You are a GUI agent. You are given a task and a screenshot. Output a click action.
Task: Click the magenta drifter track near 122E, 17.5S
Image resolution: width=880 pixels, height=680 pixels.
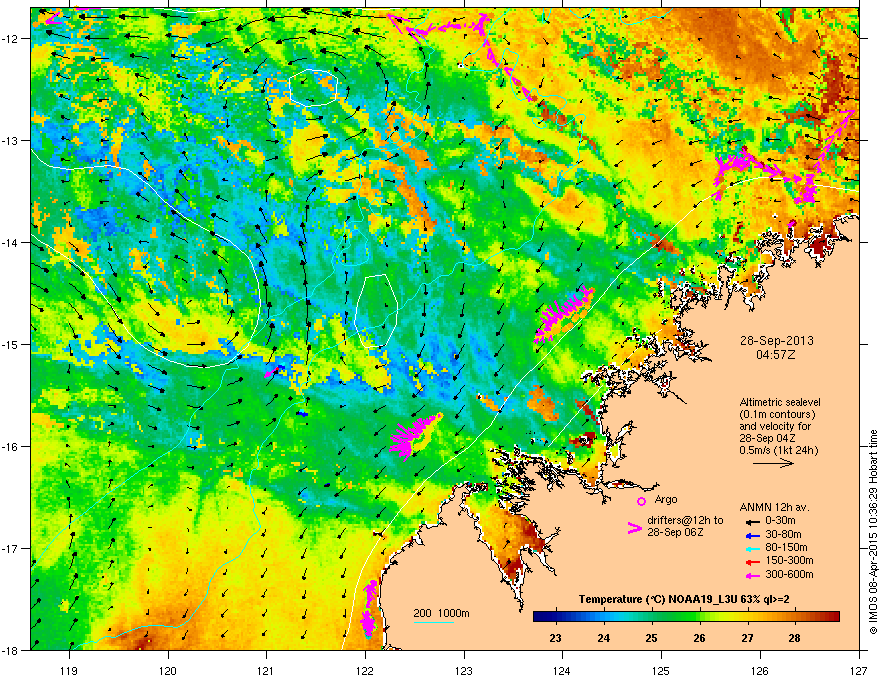click(x=369, y=608)
